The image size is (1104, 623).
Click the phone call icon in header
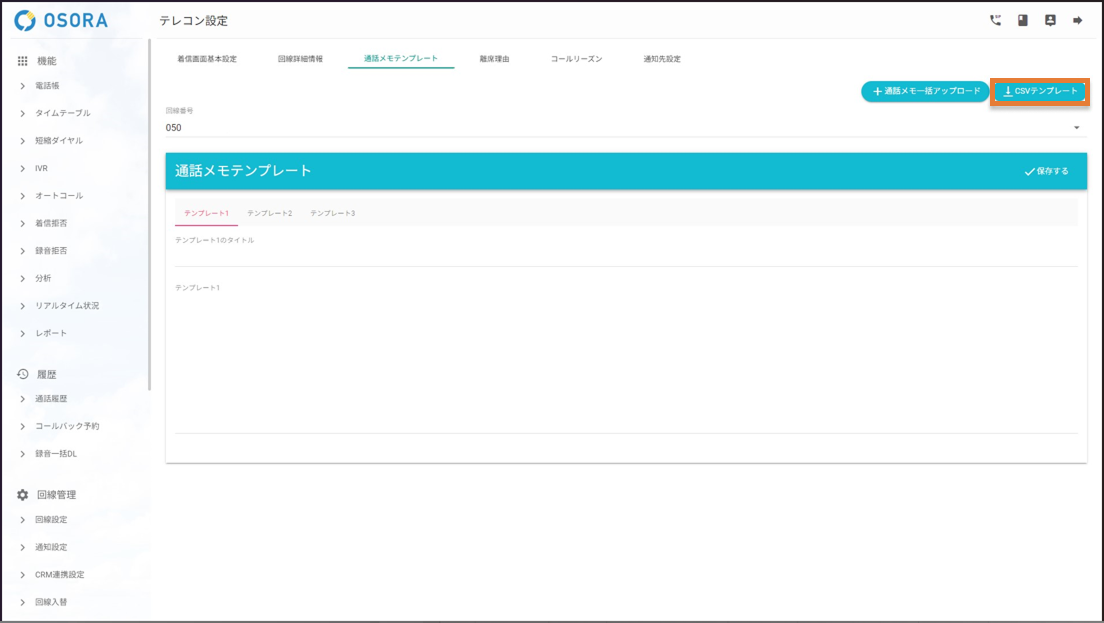coord(995,20)
